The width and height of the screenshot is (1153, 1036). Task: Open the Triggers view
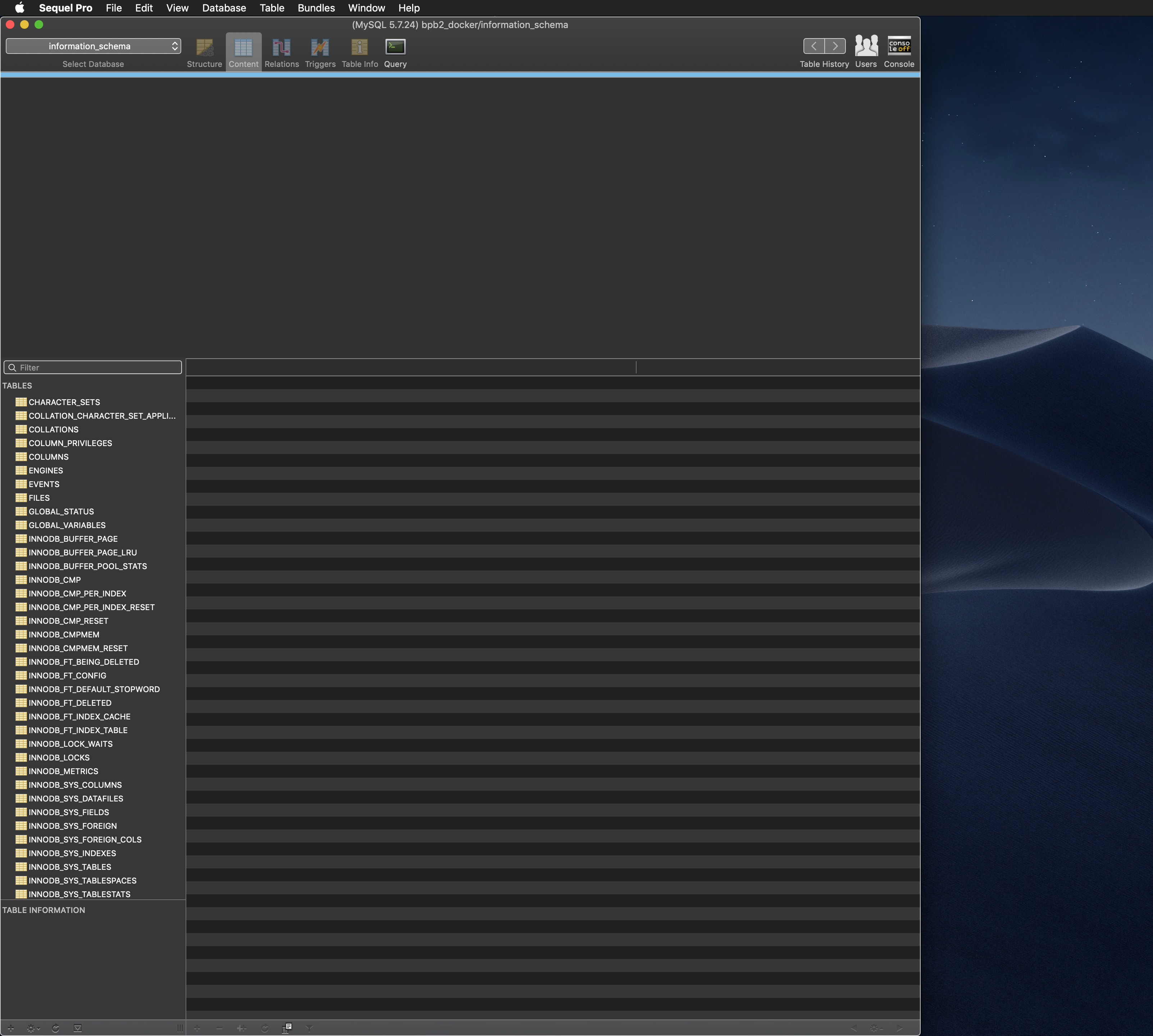[320, 53]
